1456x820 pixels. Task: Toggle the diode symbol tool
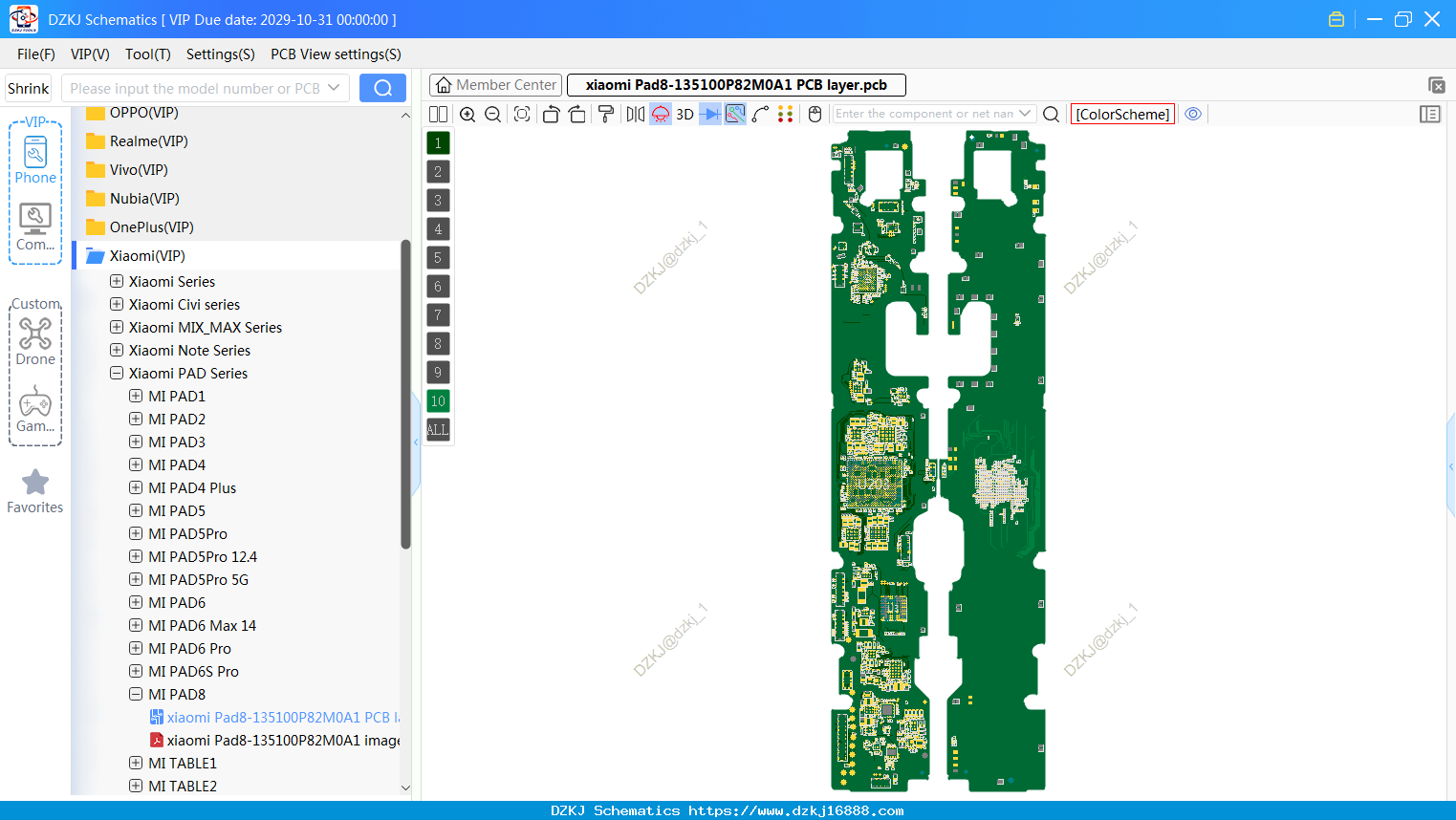coord(710,114)
